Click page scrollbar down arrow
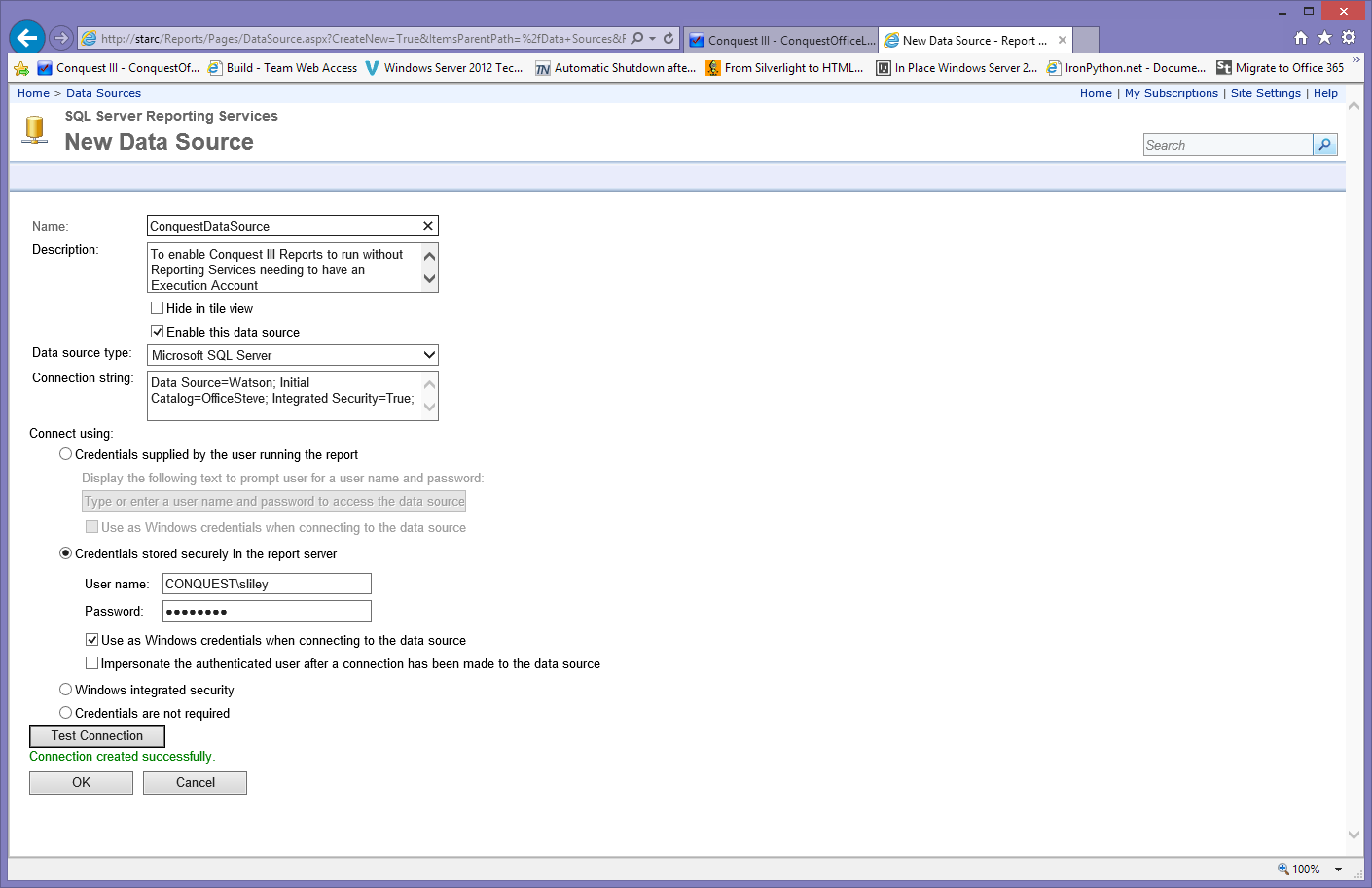Viewport: 1372px width, 888px height. pos(1354,835)
